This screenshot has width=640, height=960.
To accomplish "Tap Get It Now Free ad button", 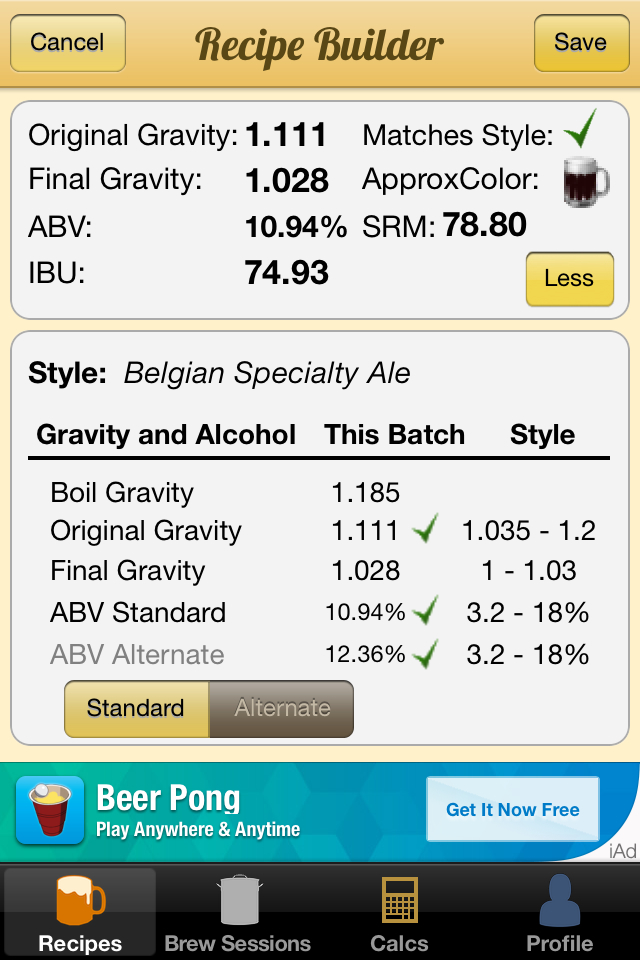I will (513, 809).
